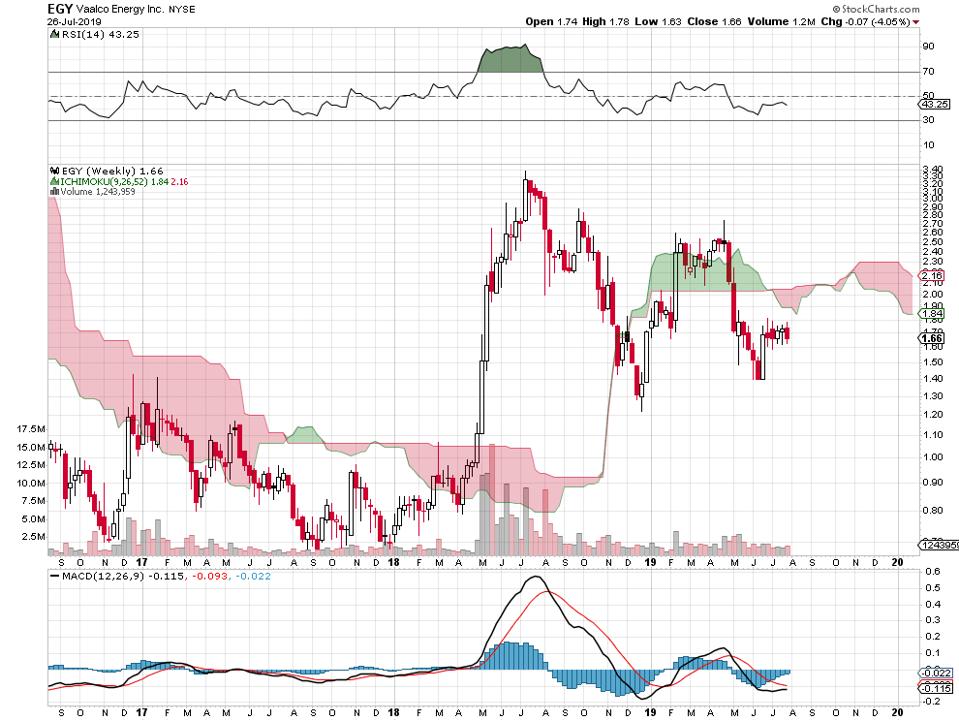The image size is (959, 721).
Task: Click the 2.00 label on price axis
Action: (x=932, y=294)
